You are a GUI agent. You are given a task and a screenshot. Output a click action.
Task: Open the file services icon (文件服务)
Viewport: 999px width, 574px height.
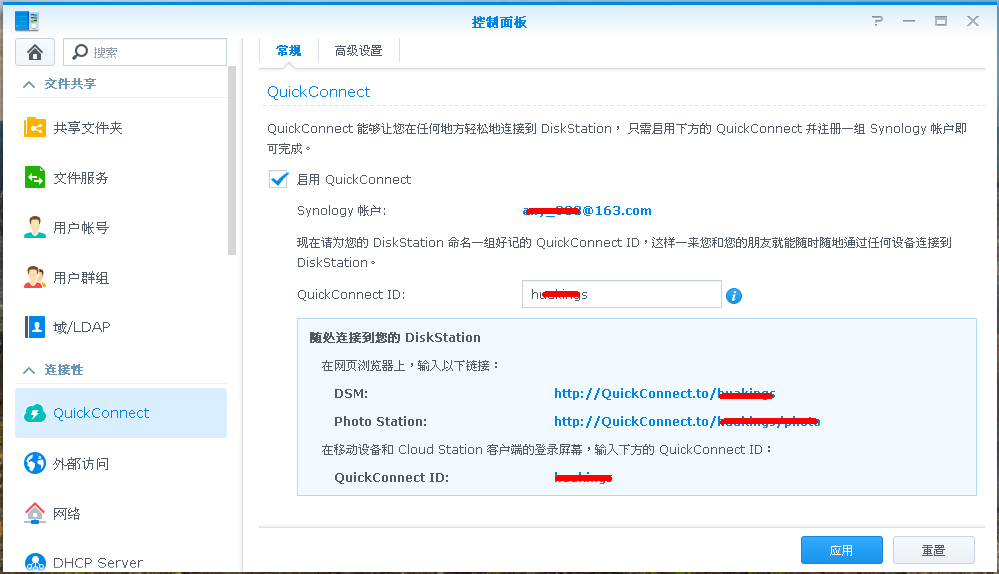35,177
